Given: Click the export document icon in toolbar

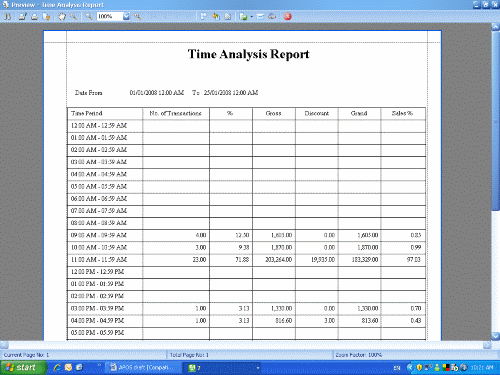Looking at the screenshot, I should coord(243,16).
